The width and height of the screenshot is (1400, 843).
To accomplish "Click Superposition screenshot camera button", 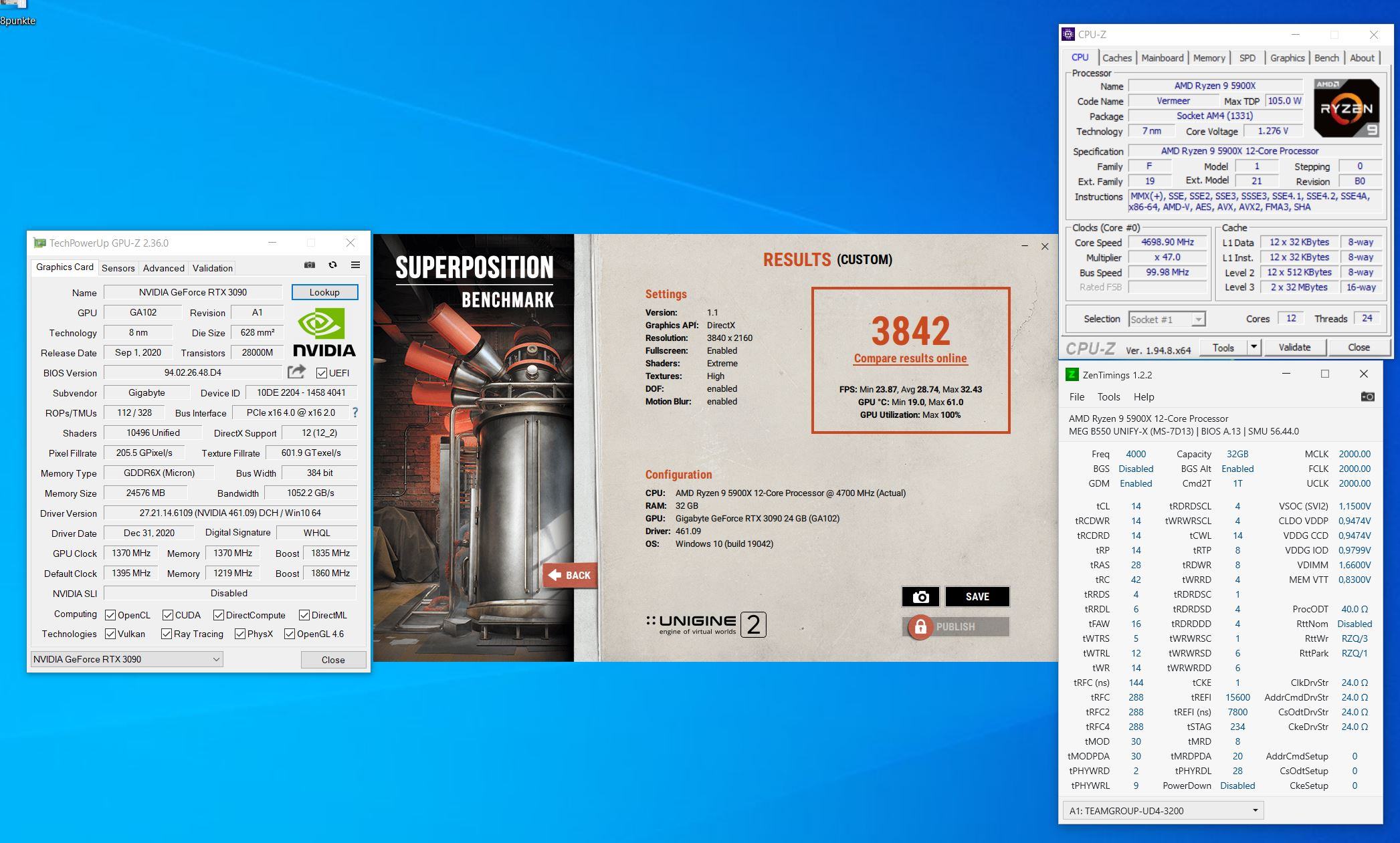I will [x=920, y=596].
